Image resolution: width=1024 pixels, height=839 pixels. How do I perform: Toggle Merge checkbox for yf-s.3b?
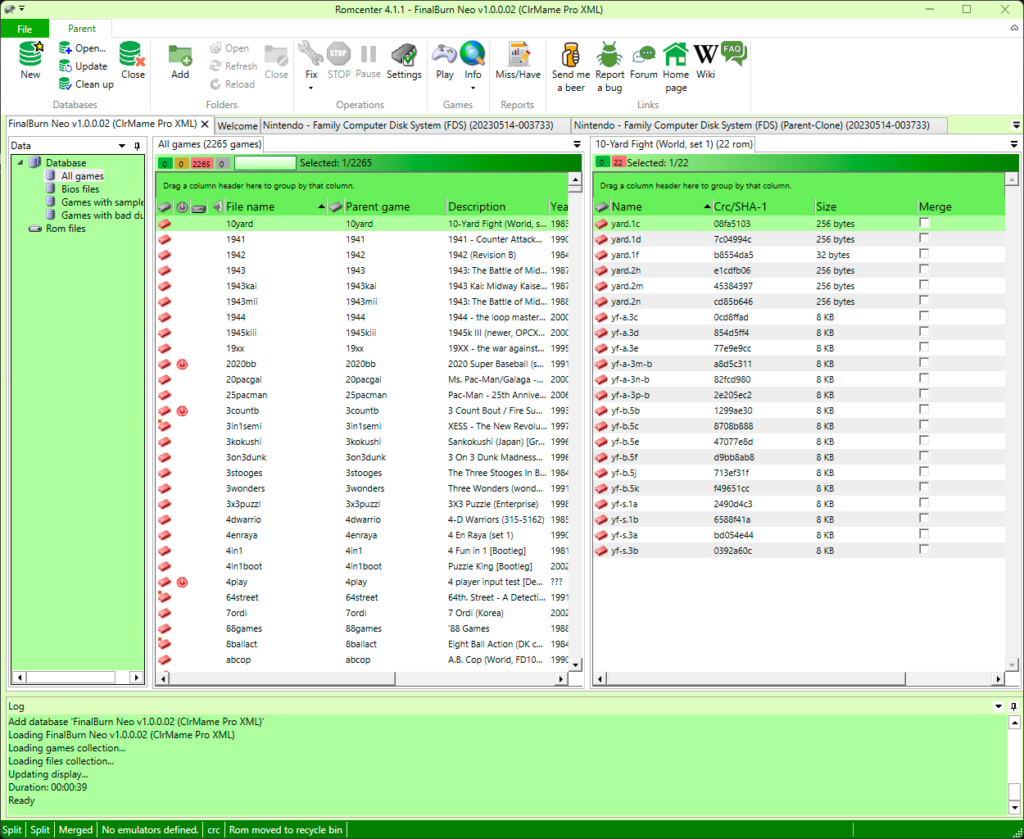click(924, 550)
